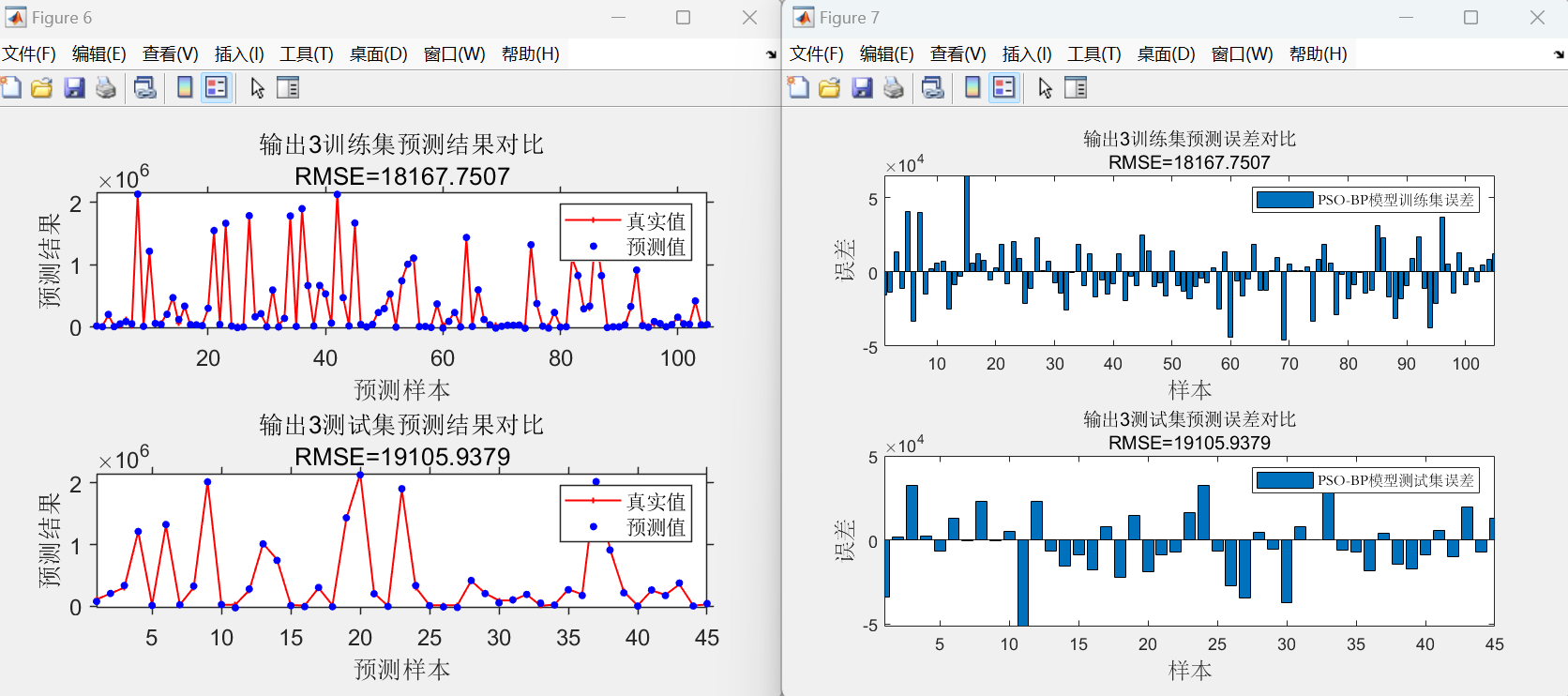The image size is (1568, 696).
Task: Toggle Insert Legend in Figure 6 toolbar
Action: coord(217,88)
